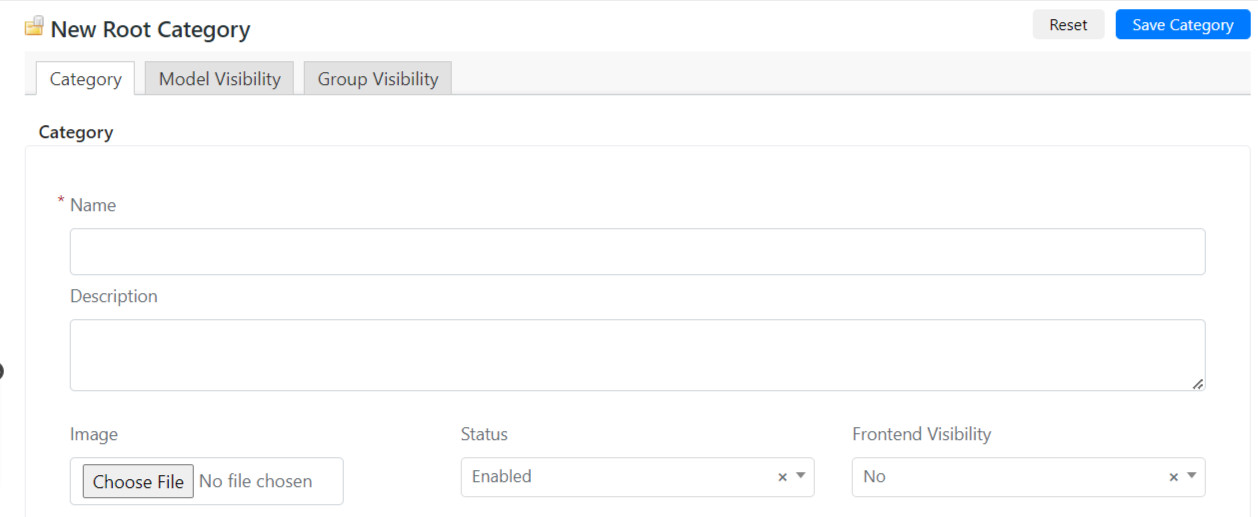Click the Name field label
The image size is (1258, 517).
(x=93, y=205)
